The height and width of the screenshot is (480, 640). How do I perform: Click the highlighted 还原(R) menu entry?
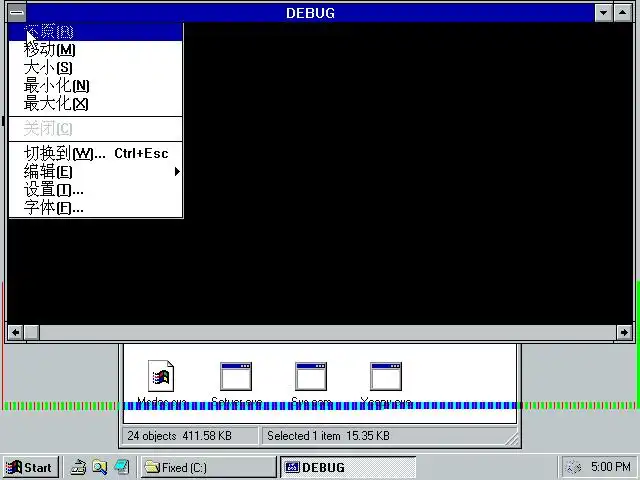(x=96, y=32)
